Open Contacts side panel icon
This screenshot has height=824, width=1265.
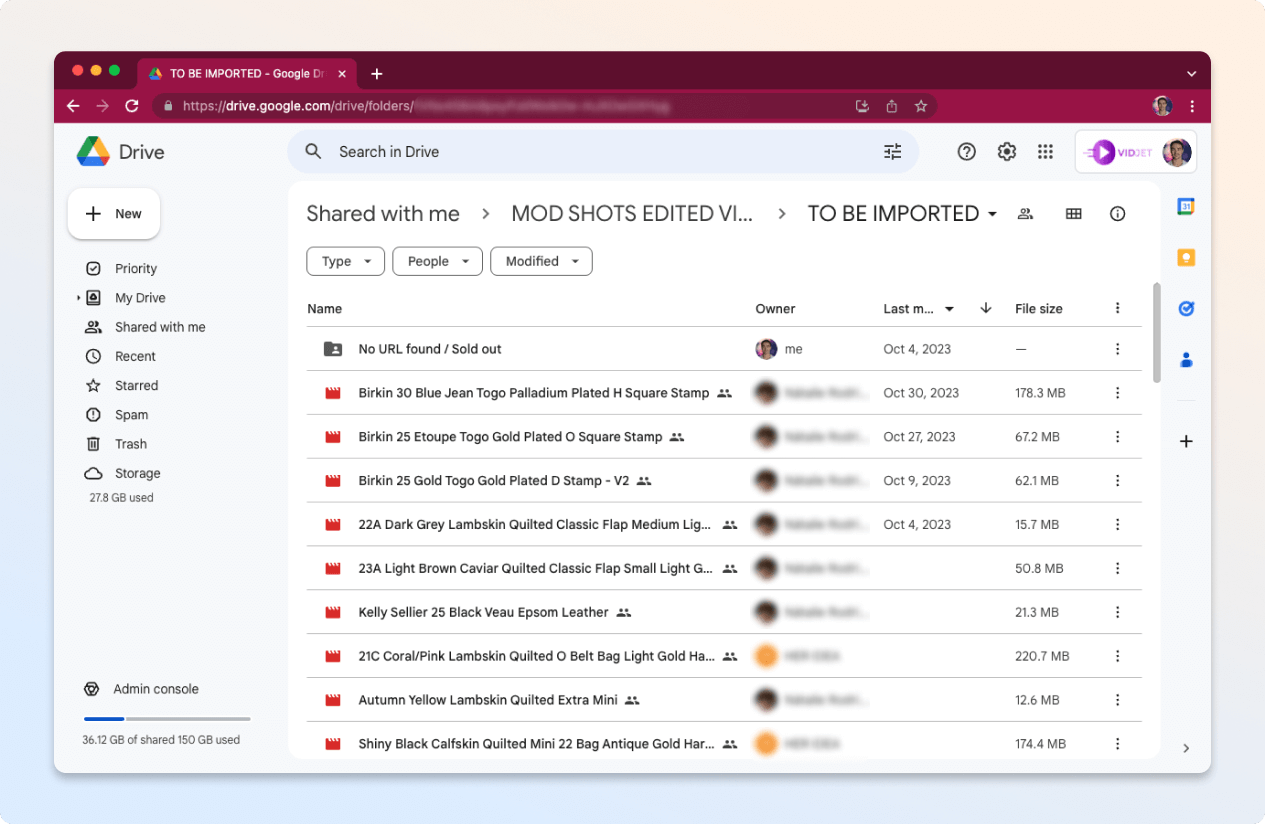click(x=1186, y=360)
